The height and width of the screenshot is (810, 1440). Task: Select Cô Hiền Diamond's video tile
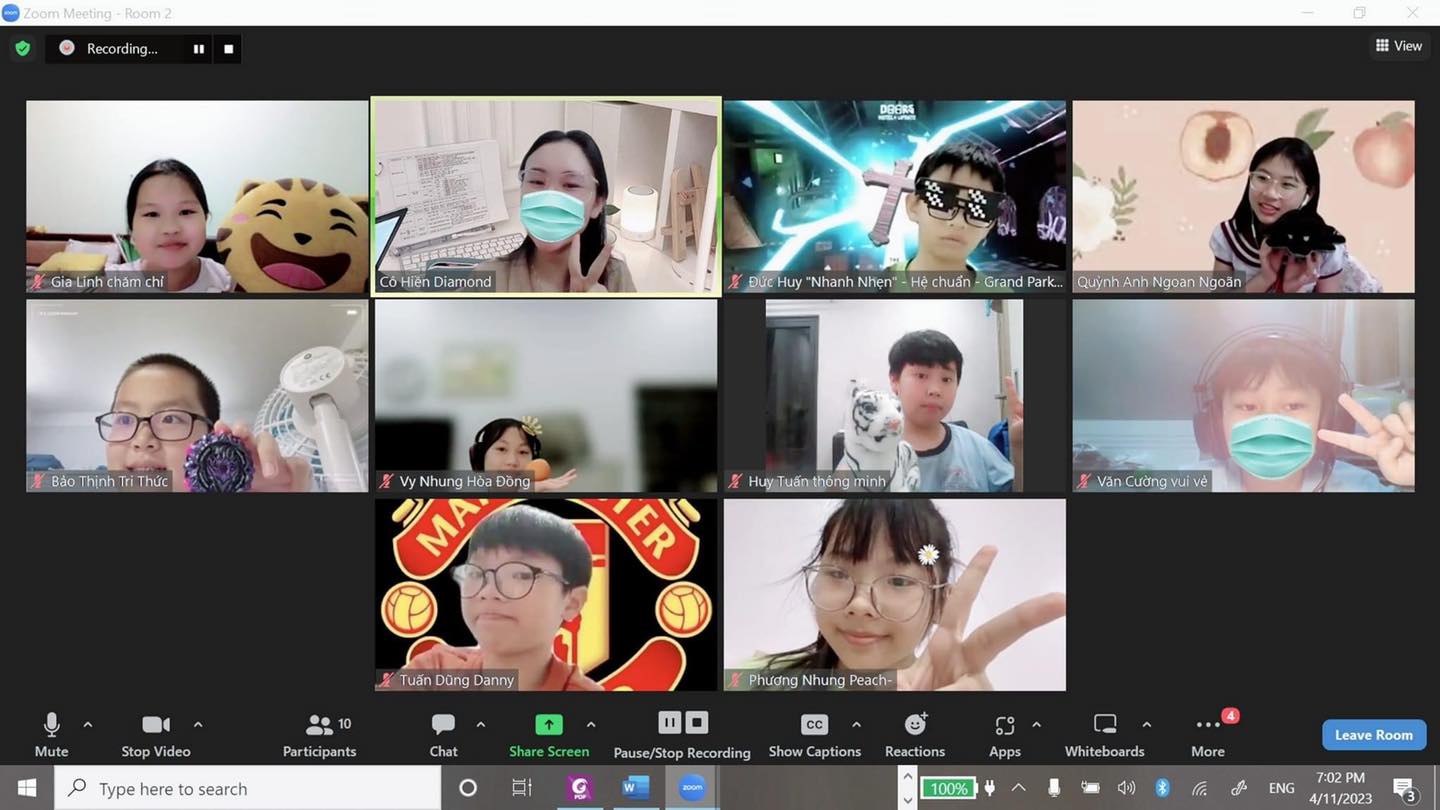click(546, 195)
